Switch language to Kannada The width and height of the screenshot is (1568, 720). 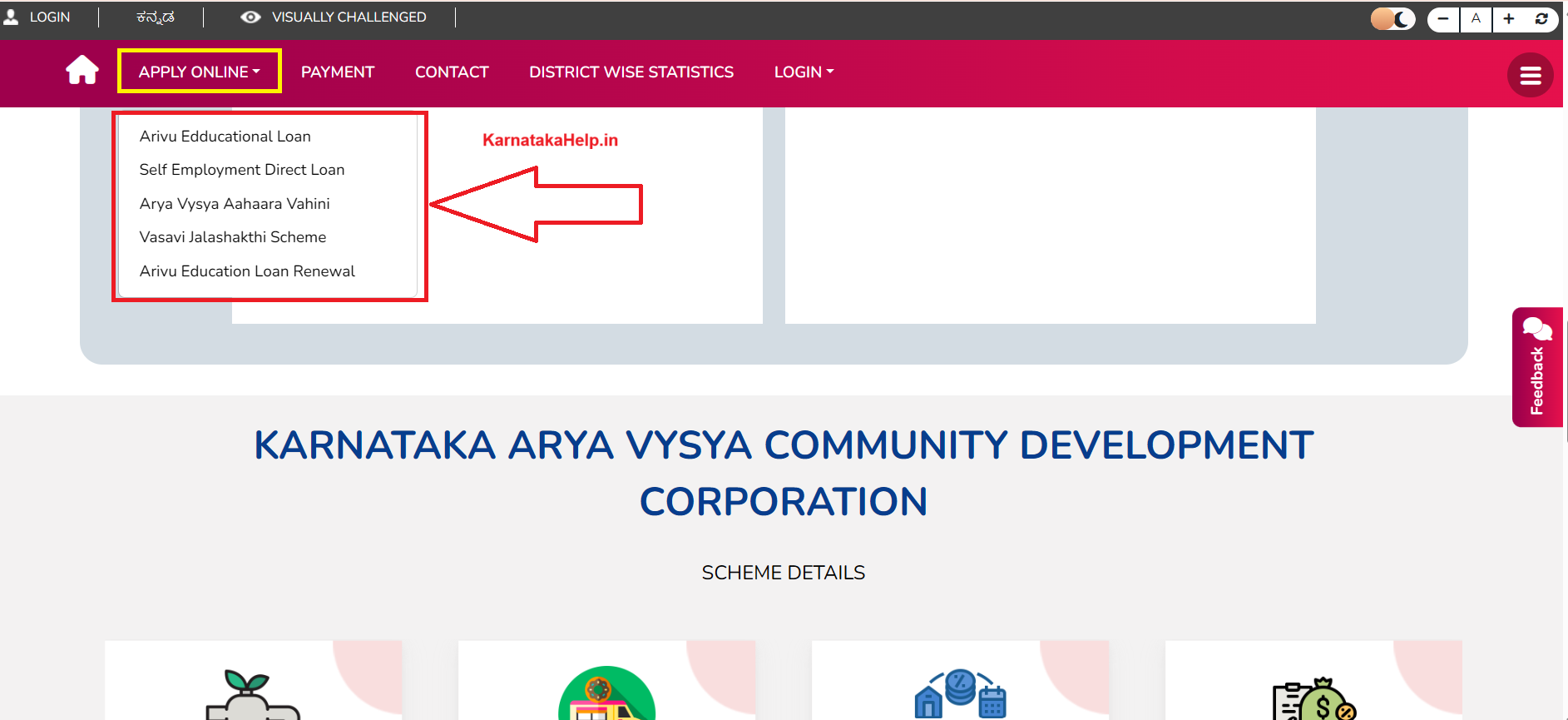tap(156, 17)
